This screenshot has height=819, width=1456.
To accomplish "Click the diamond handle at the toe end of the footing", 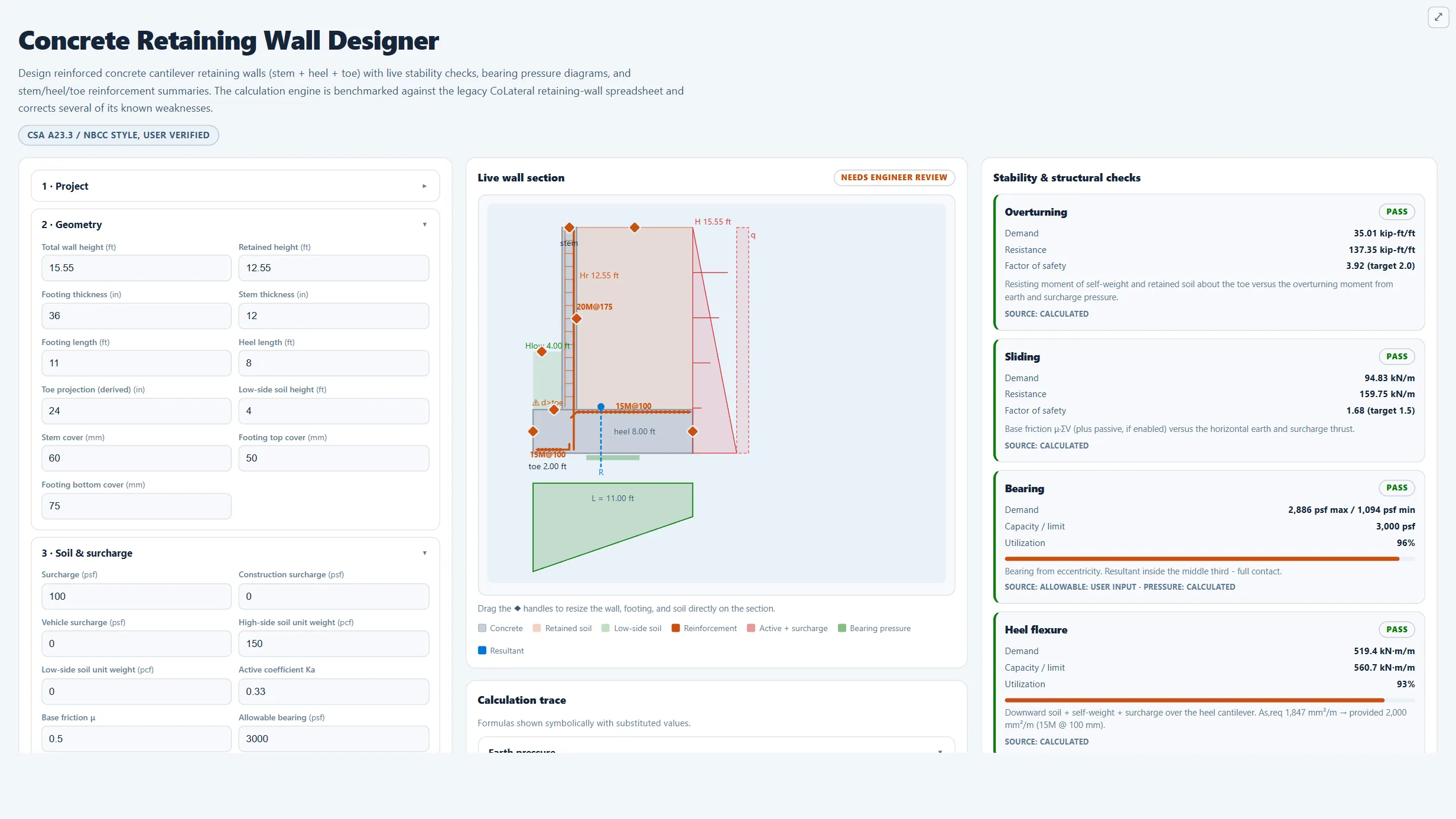I will pos(533,431).
